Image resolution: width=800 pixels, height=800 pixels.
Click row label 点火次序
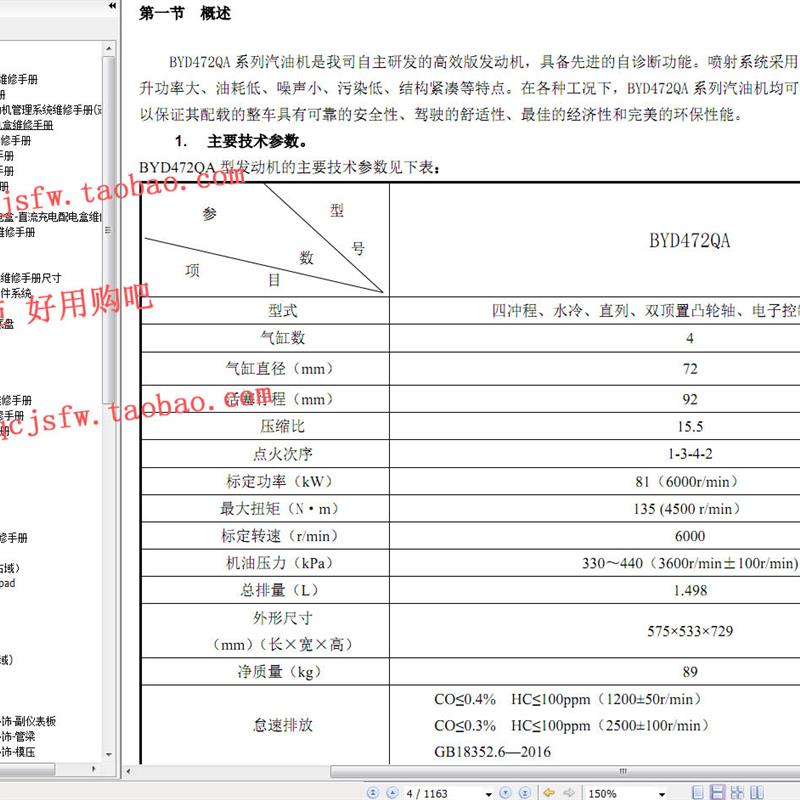[282, 454]
